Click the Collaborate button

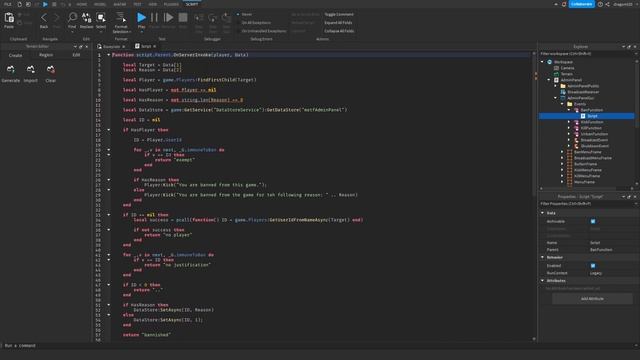[581, 4]
